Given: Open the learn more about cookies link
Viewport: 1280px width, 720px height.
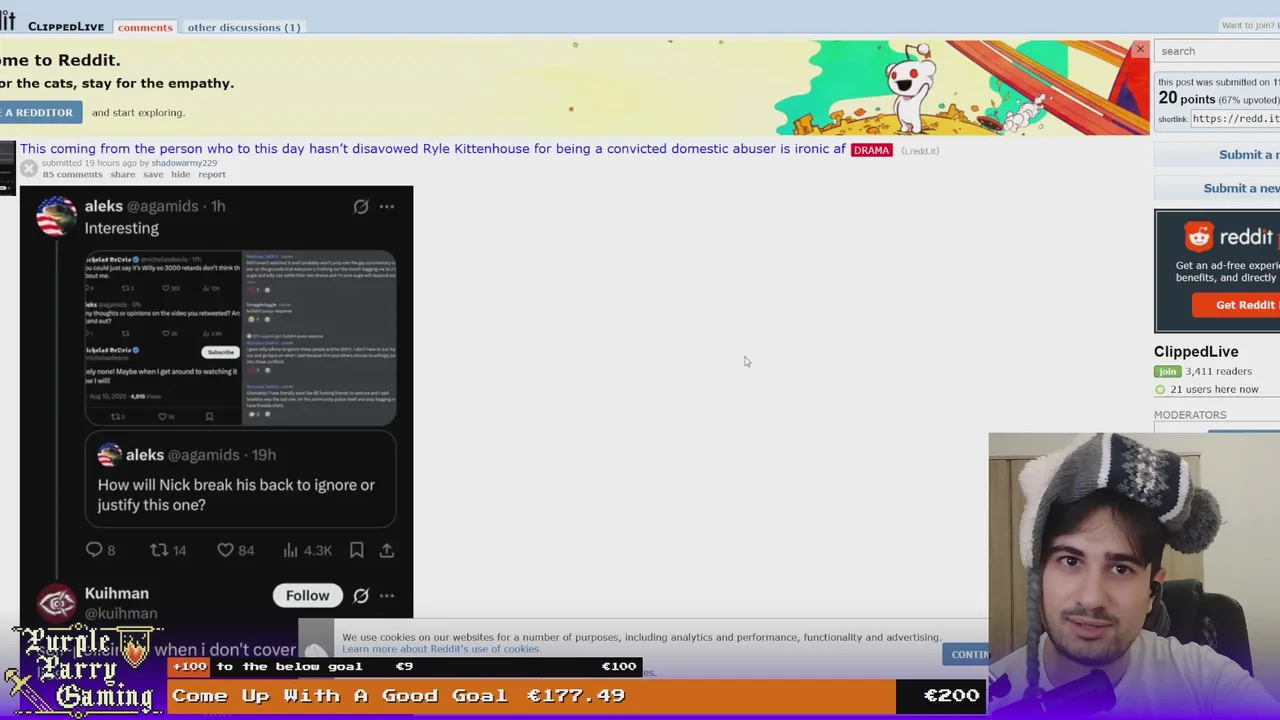Looking at the screenshot, I should (x=441, y=649).
